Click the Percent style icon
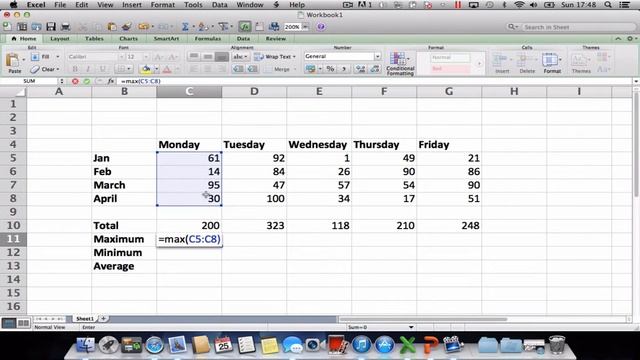The width and height of the screenshot is (640, 360). [x=331, y=69]
